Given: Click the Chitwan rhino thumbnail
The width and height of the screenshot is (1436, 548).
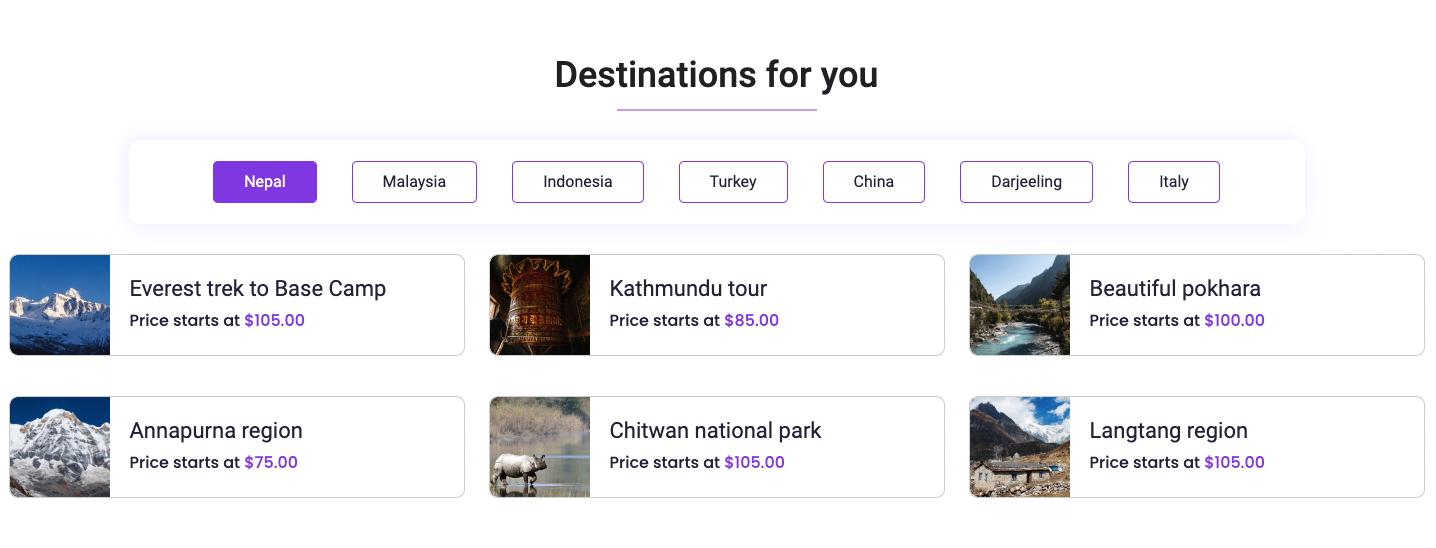Looking at the screenshot, I should click(540, 447).
